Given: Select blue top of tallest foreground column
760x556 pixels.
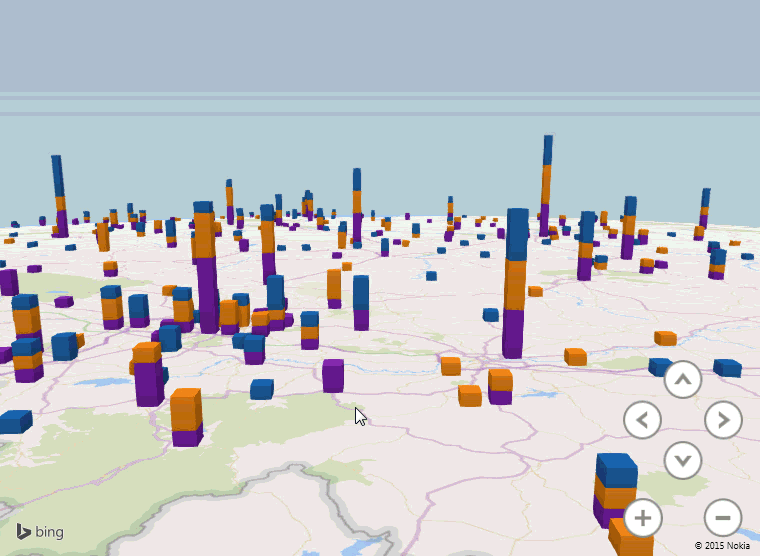Looking at the screenshot, I should click(x=516, y=235).
